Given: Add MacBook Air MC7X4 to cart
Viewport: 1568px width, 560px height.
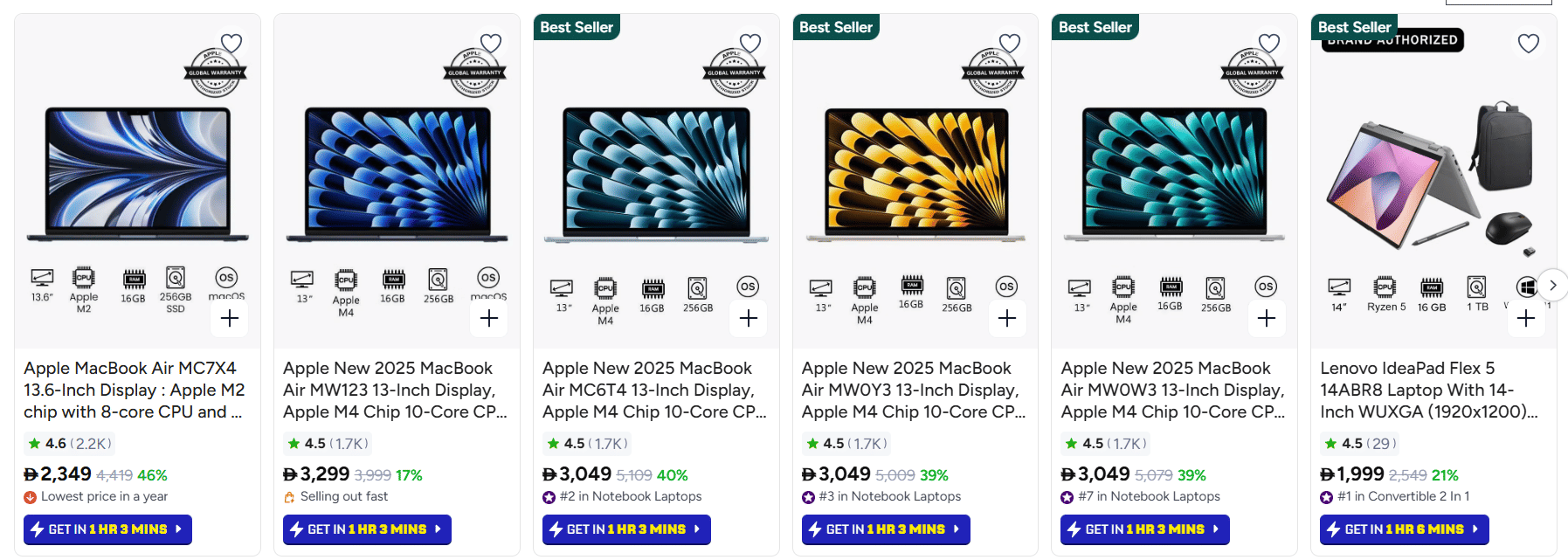Looking at the screenshot, I should click(230, 319).
